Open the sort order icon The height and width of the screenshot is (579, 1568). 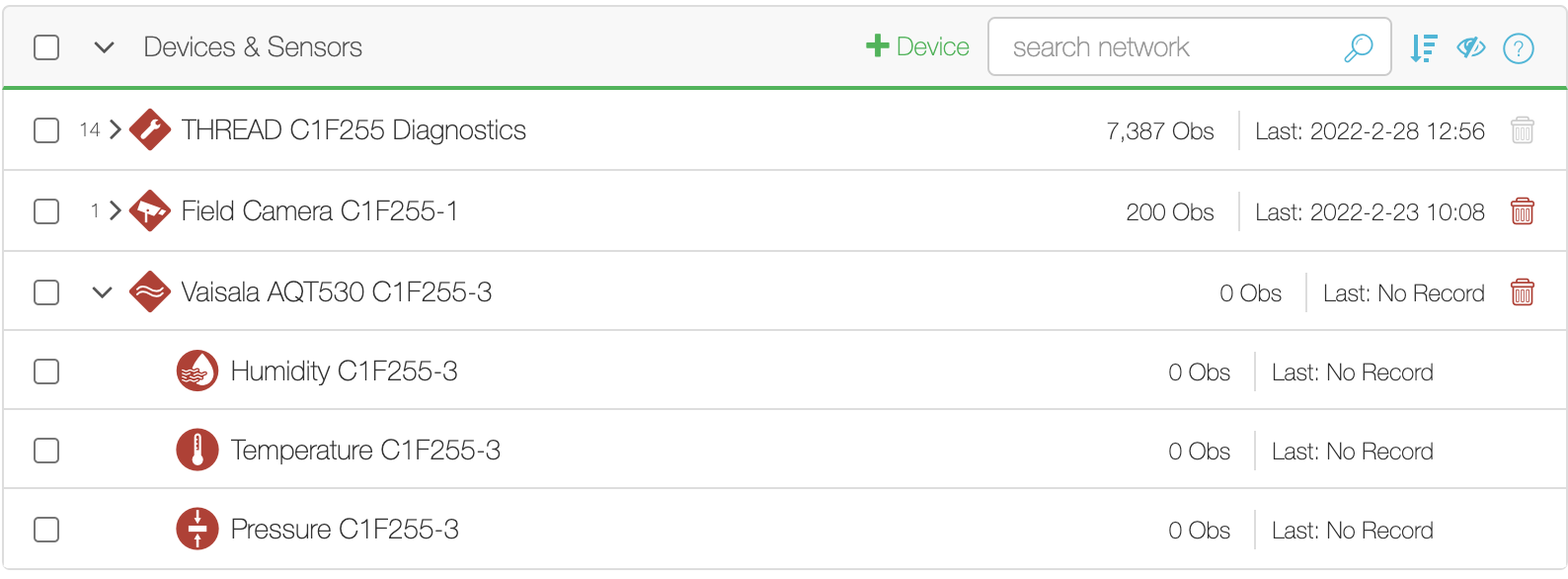[x=1423, y=47]
